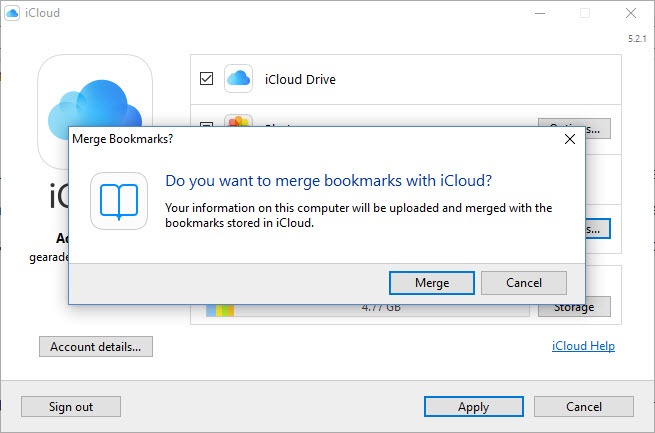Toggle the iCloud Drive checkbox
Image resolution: width=655 pixels, height=433 pixels.
click(x=206, y=78)
